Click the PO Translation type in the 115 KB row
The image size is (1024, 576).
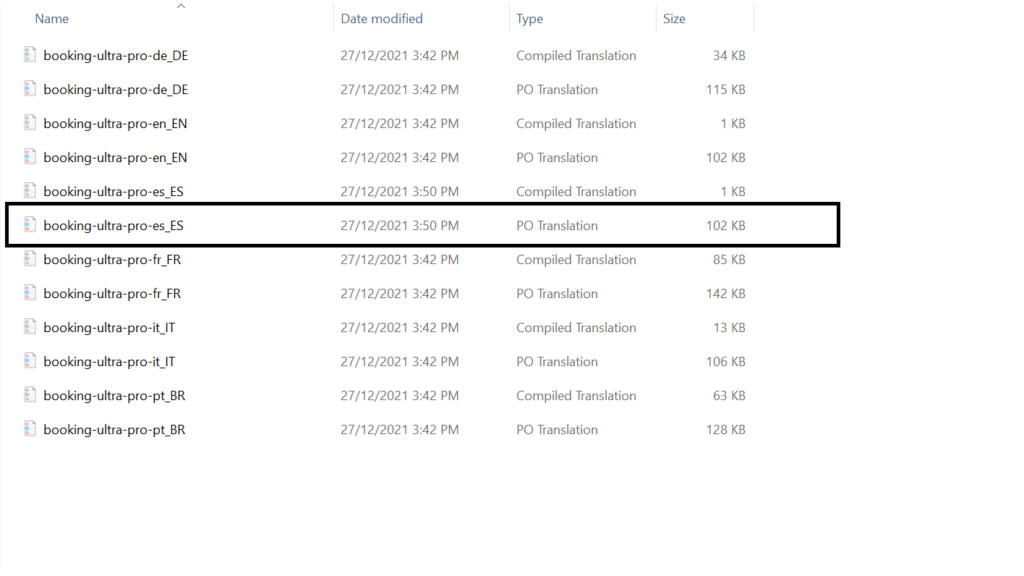[x=557, y=89]
